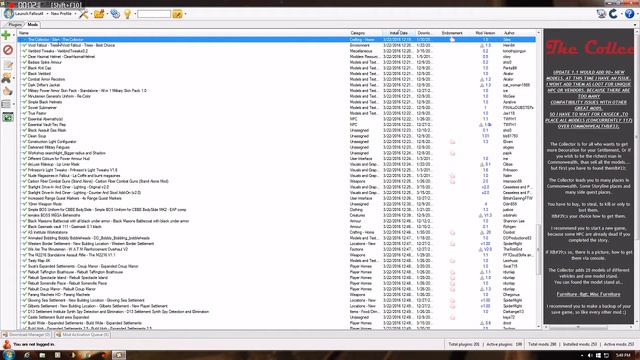Sort by the Category column header
Image resolution: width=640 pixels, height=360 pixels.
(365, 33)
